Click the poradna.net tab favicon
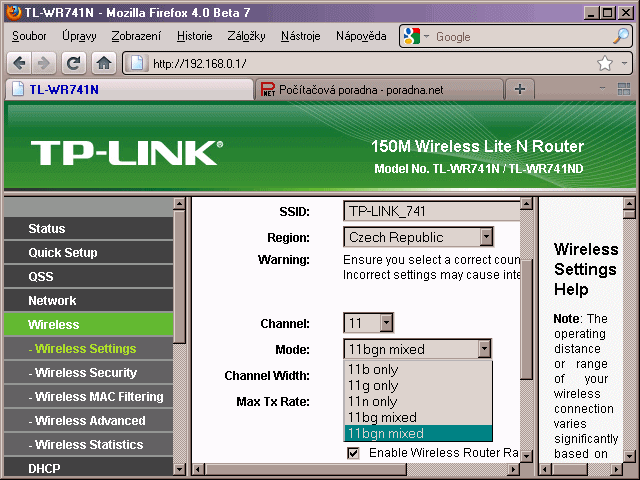Screen dimensions: 640x480 point(268,89)
